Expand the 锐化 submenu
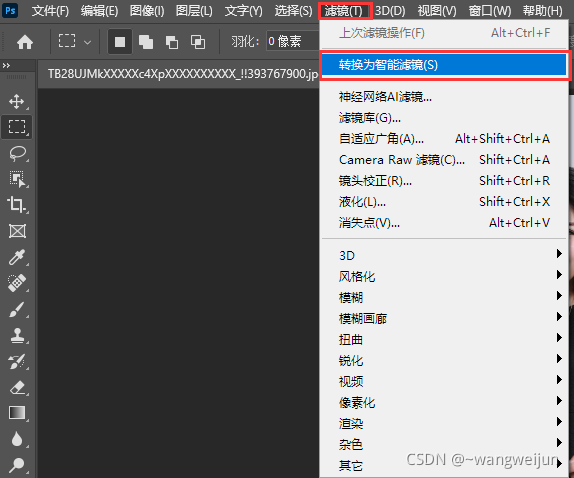The height and width of the screenshot is (478, 574). (x=444, y=361)
